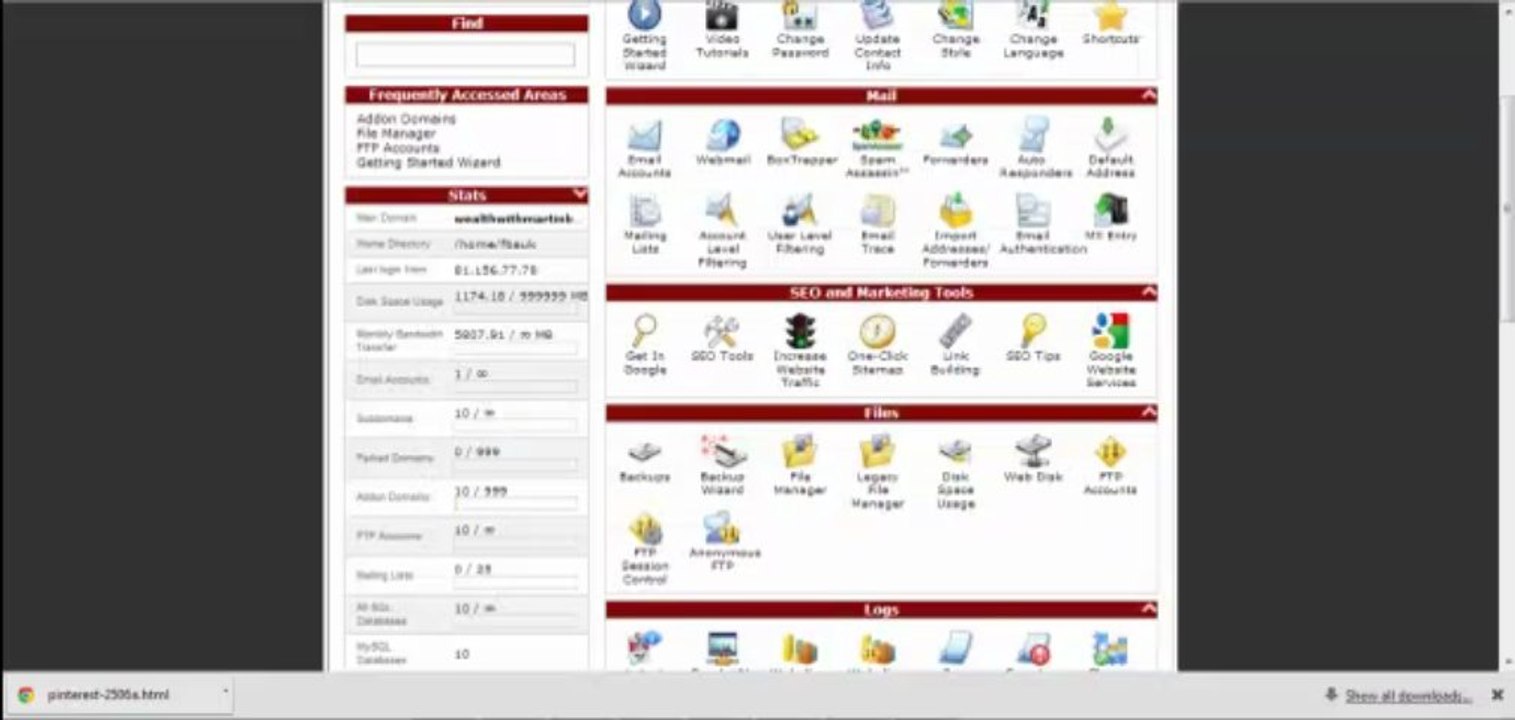Click Addon Domains in Frequently Accessed Areas

(406, 119)
